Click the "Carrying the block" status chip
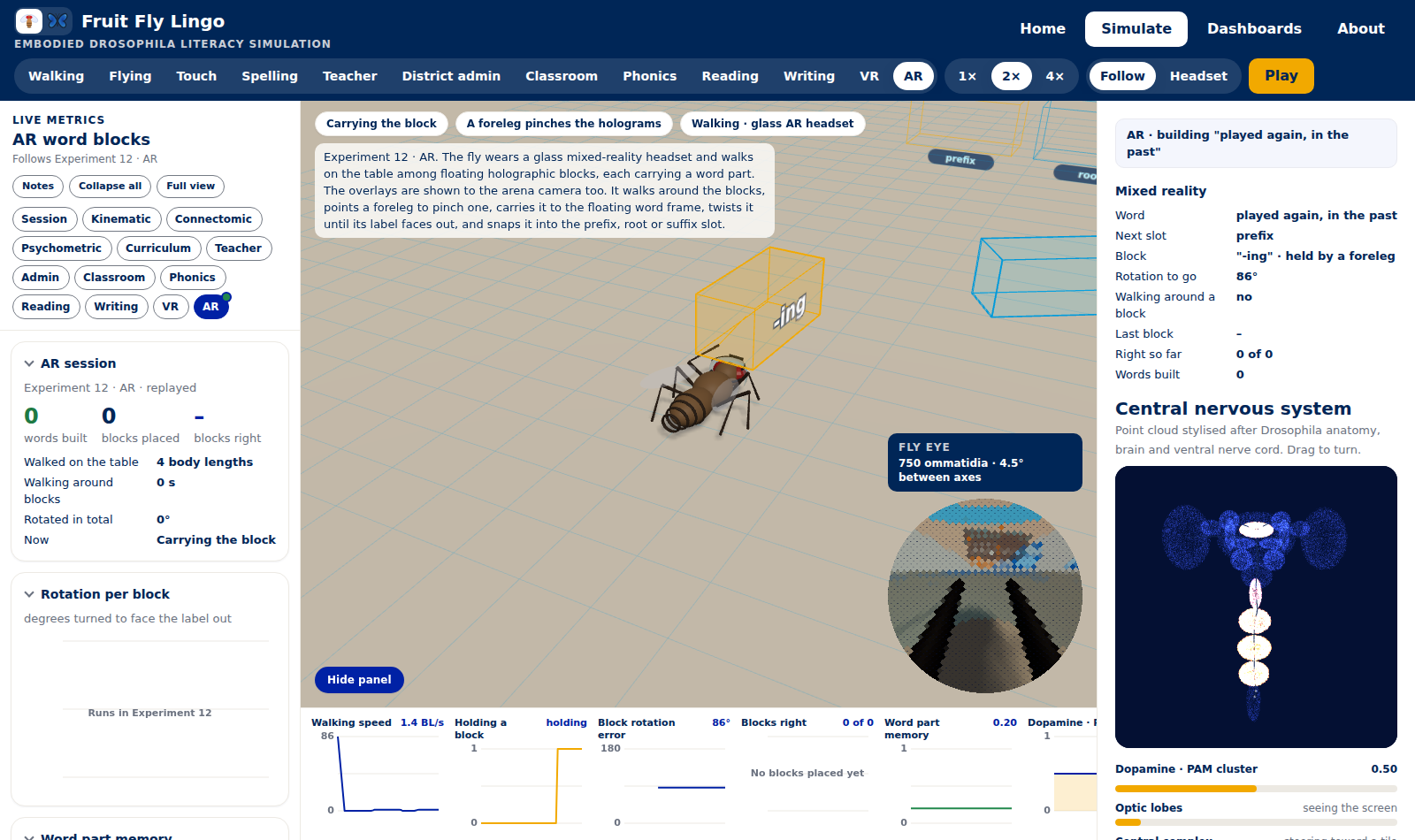This screenshot has height=840, width=1415. tap(381, 124)
